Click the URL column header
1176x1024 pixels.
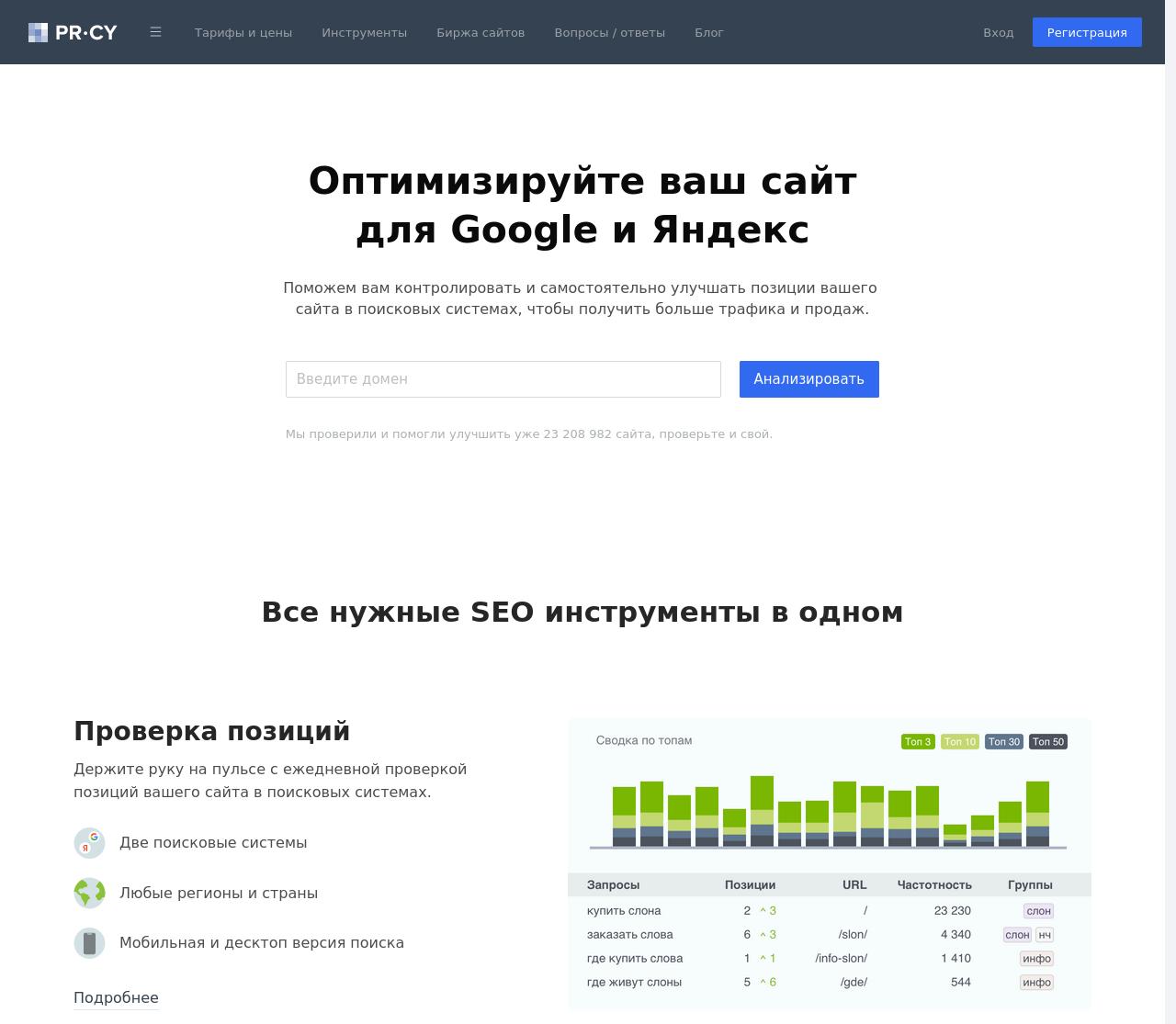coord(854,885)
